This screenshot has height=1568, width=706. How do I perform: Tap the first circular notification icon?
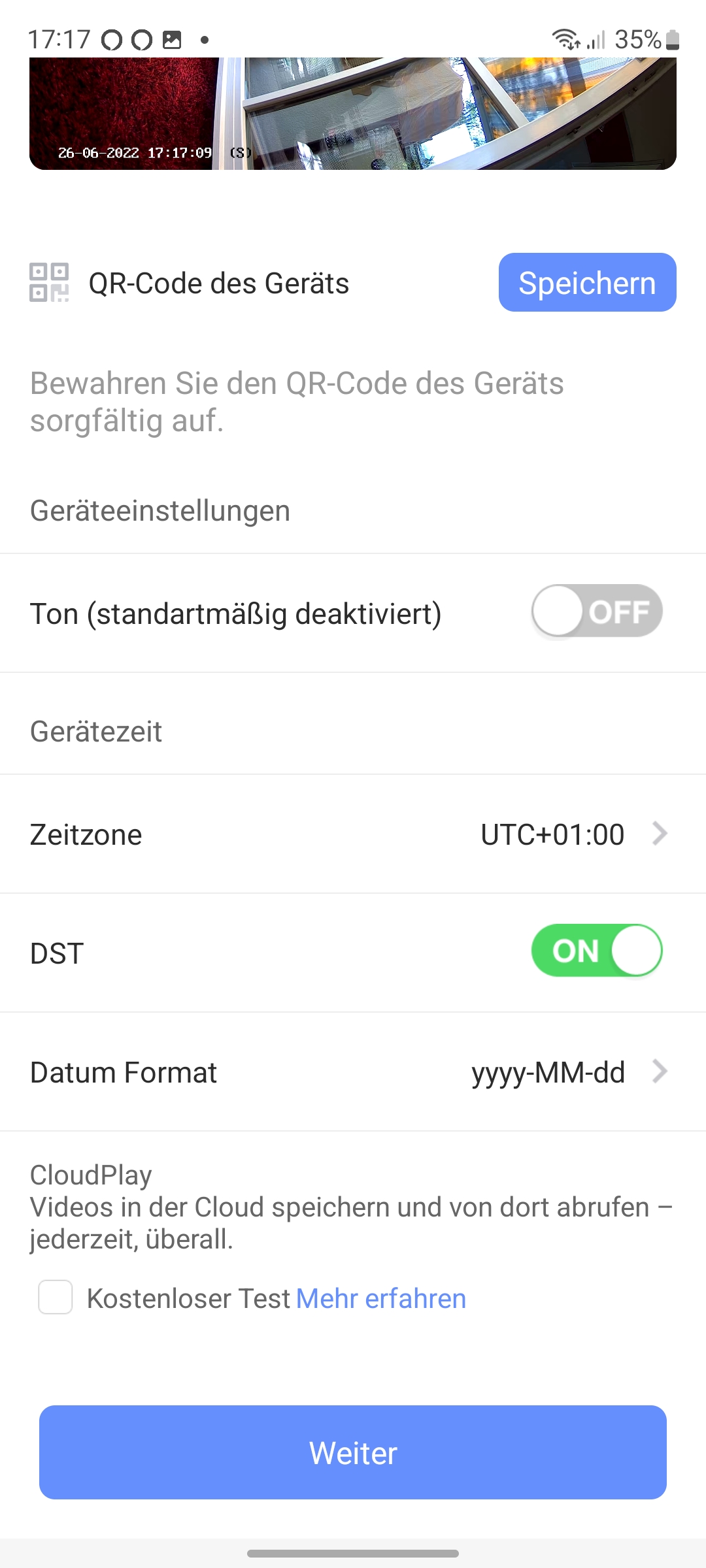[112, 40]
